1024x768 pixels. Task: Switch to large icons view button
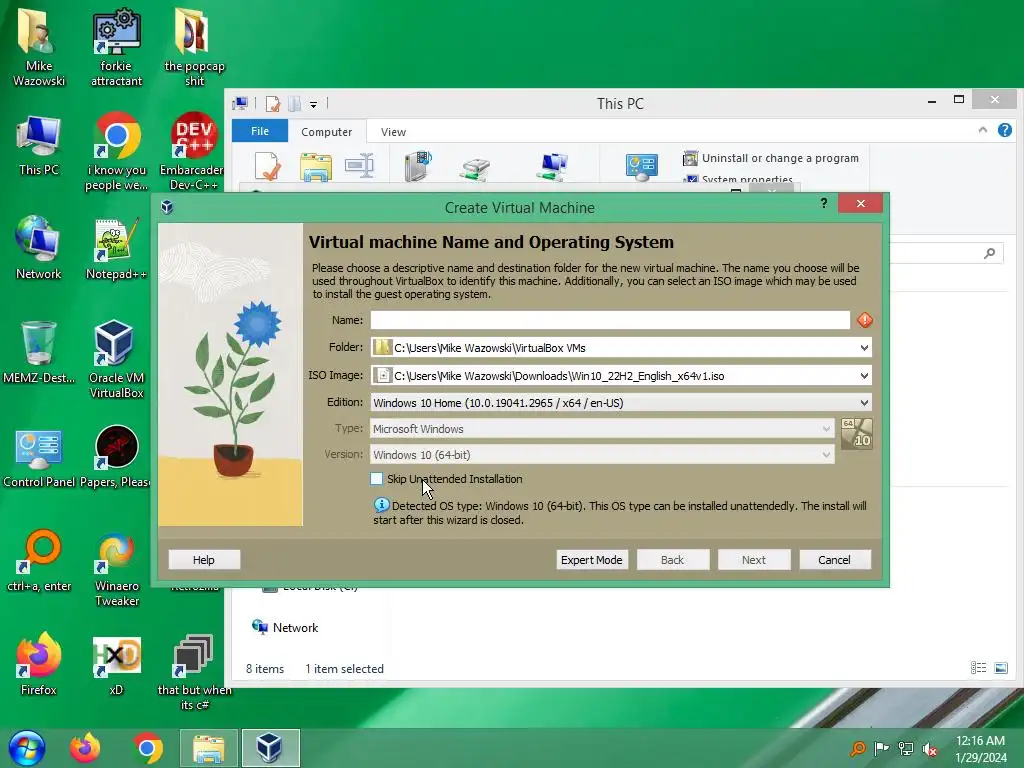tap(1001, 667)
